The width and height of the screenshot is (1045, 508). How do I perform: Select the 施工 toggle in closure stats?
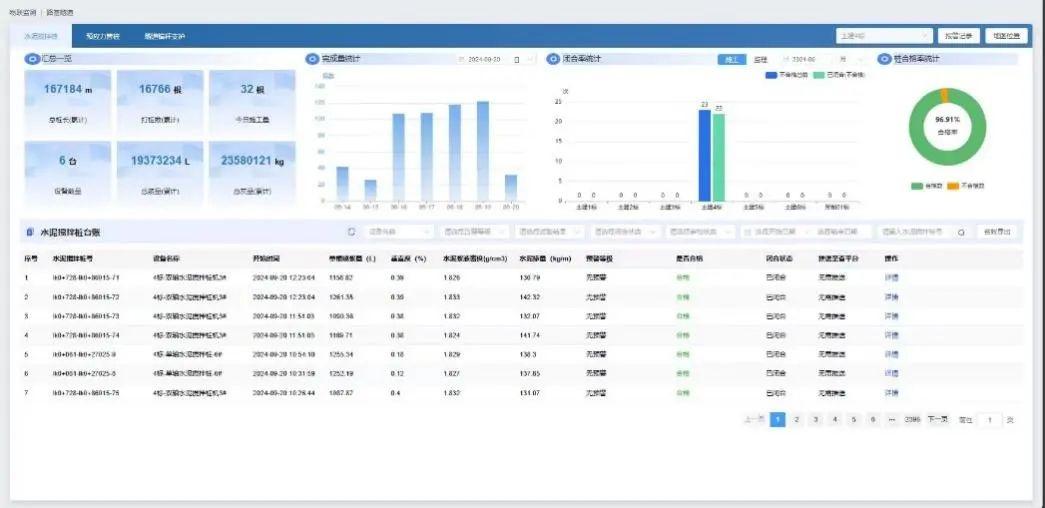[x=729, y=59]
